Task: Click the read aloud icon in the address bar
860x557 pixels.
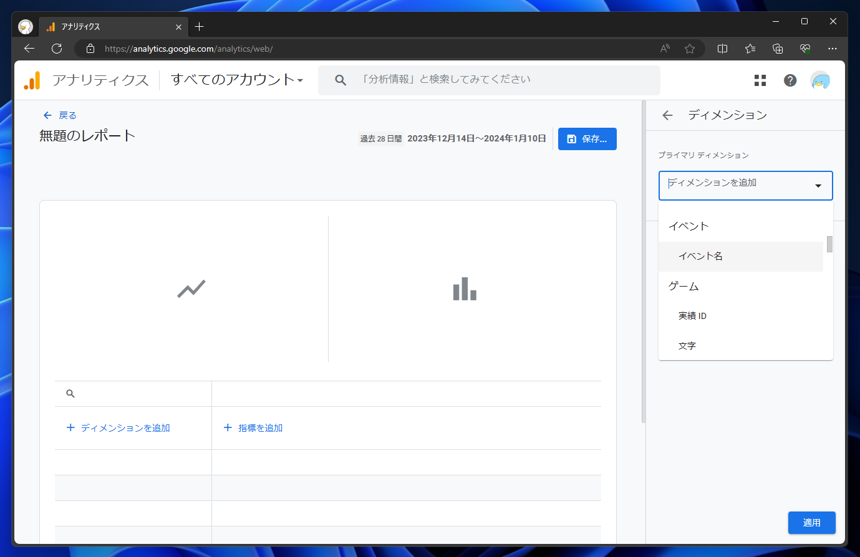Action: tap(665, 49)
